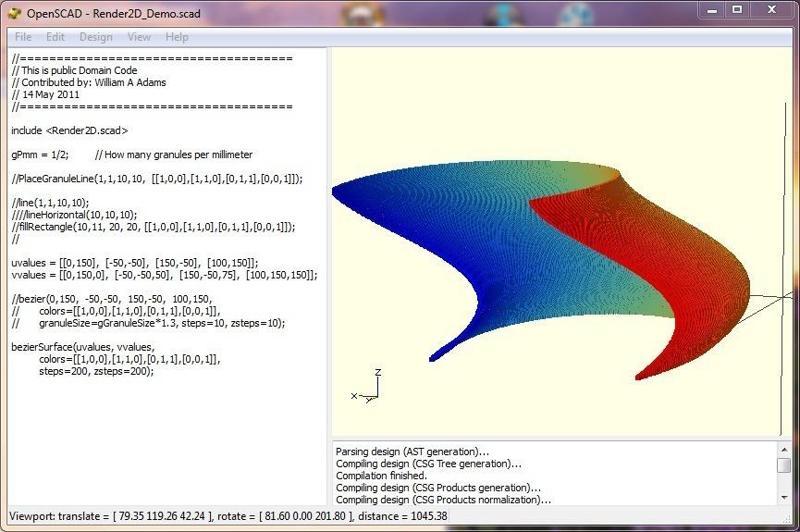Maximize the OpenSCAD window
800x532 pixels.
(x=737, y=10)
